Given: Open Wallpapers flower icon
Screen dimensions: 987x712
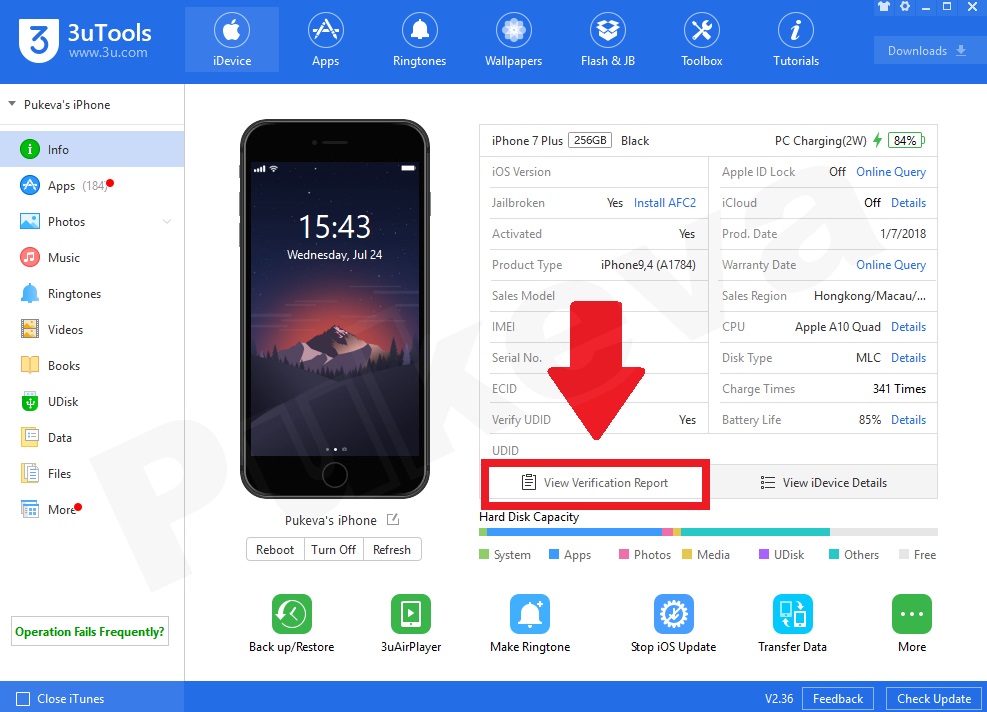Looking at the screenshot, I should pyautogui.click(x=514, y=30).
